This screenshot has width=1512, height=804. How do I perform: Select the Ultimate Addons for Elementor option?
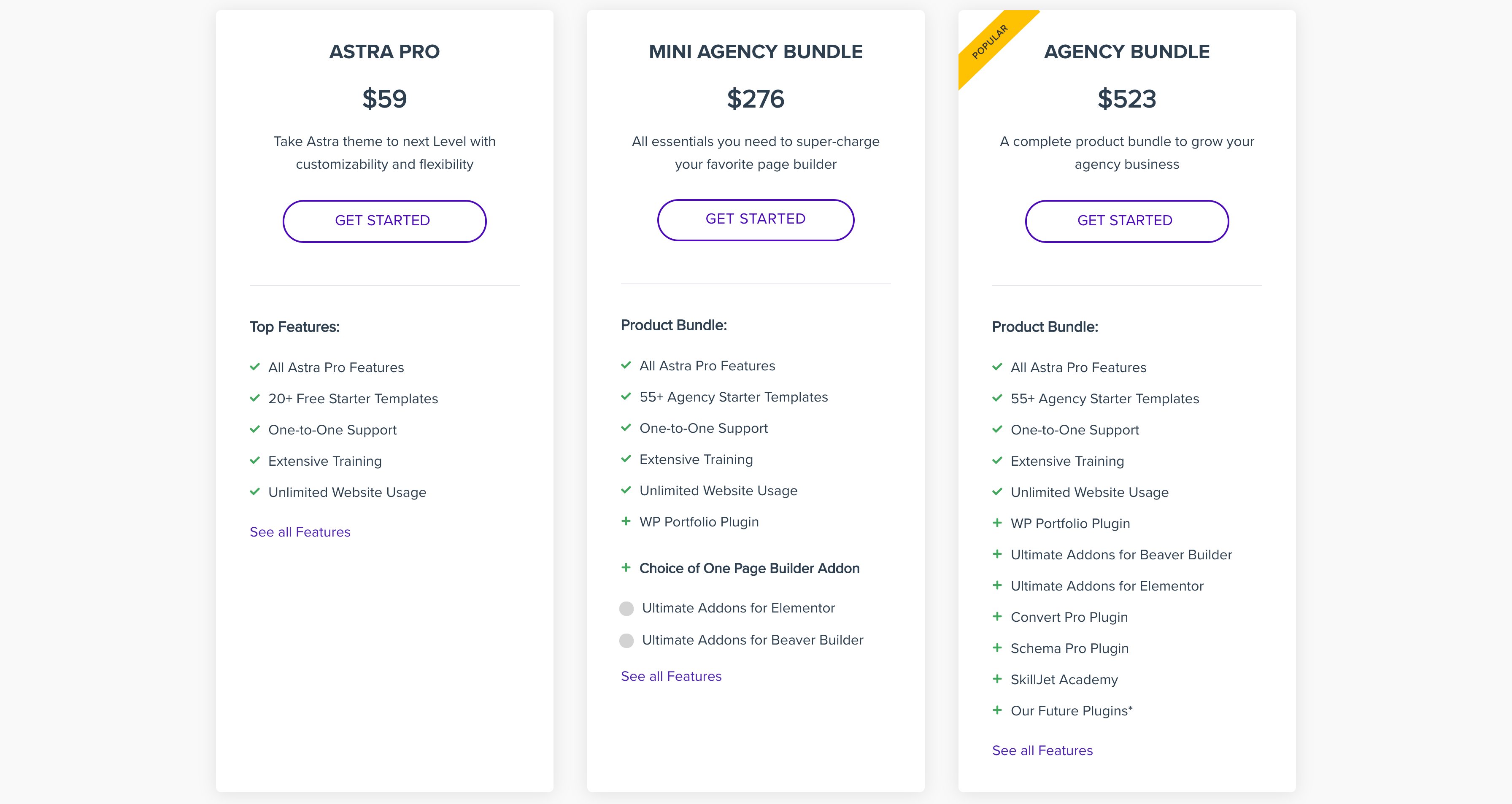pos(627,608)
